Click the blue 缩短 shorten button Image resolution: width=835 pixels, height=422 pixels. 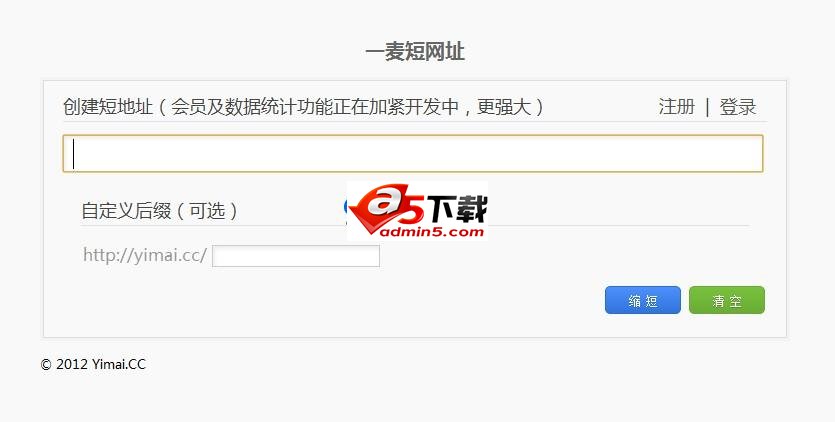pyautogui.click(x=643, y=300)
